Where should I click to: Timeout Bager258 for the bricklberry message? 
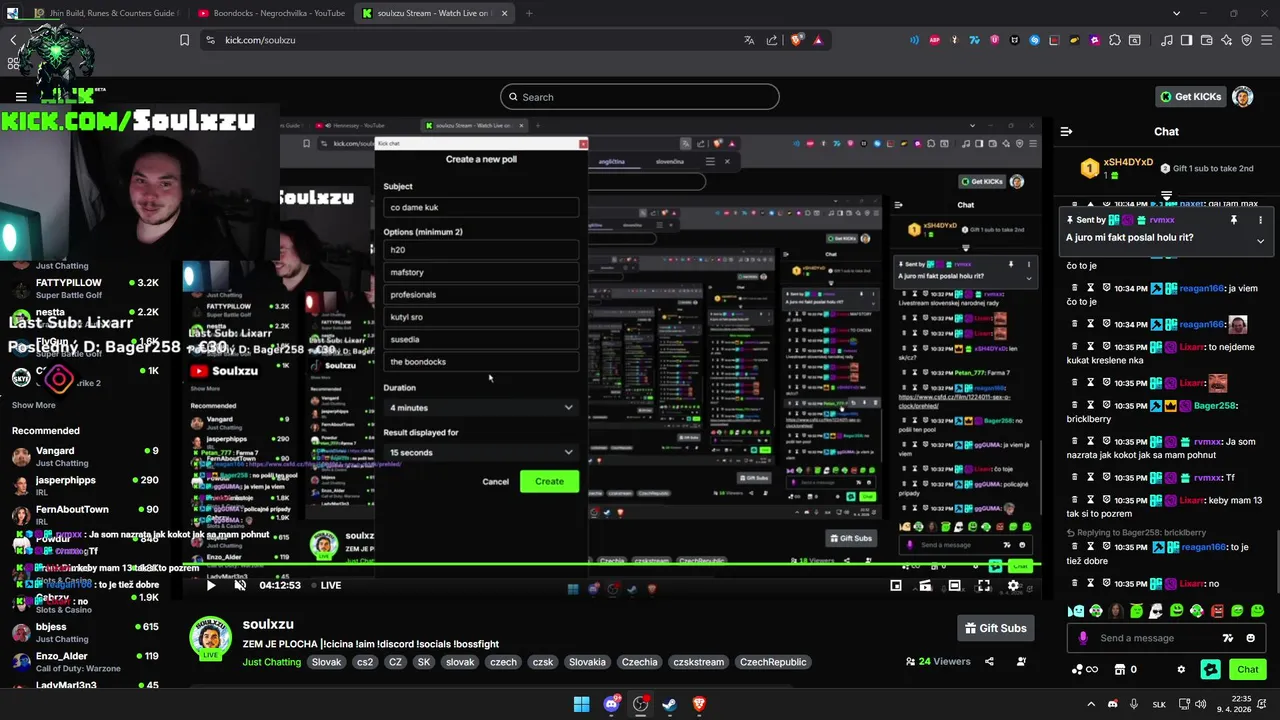point(1091,406)
